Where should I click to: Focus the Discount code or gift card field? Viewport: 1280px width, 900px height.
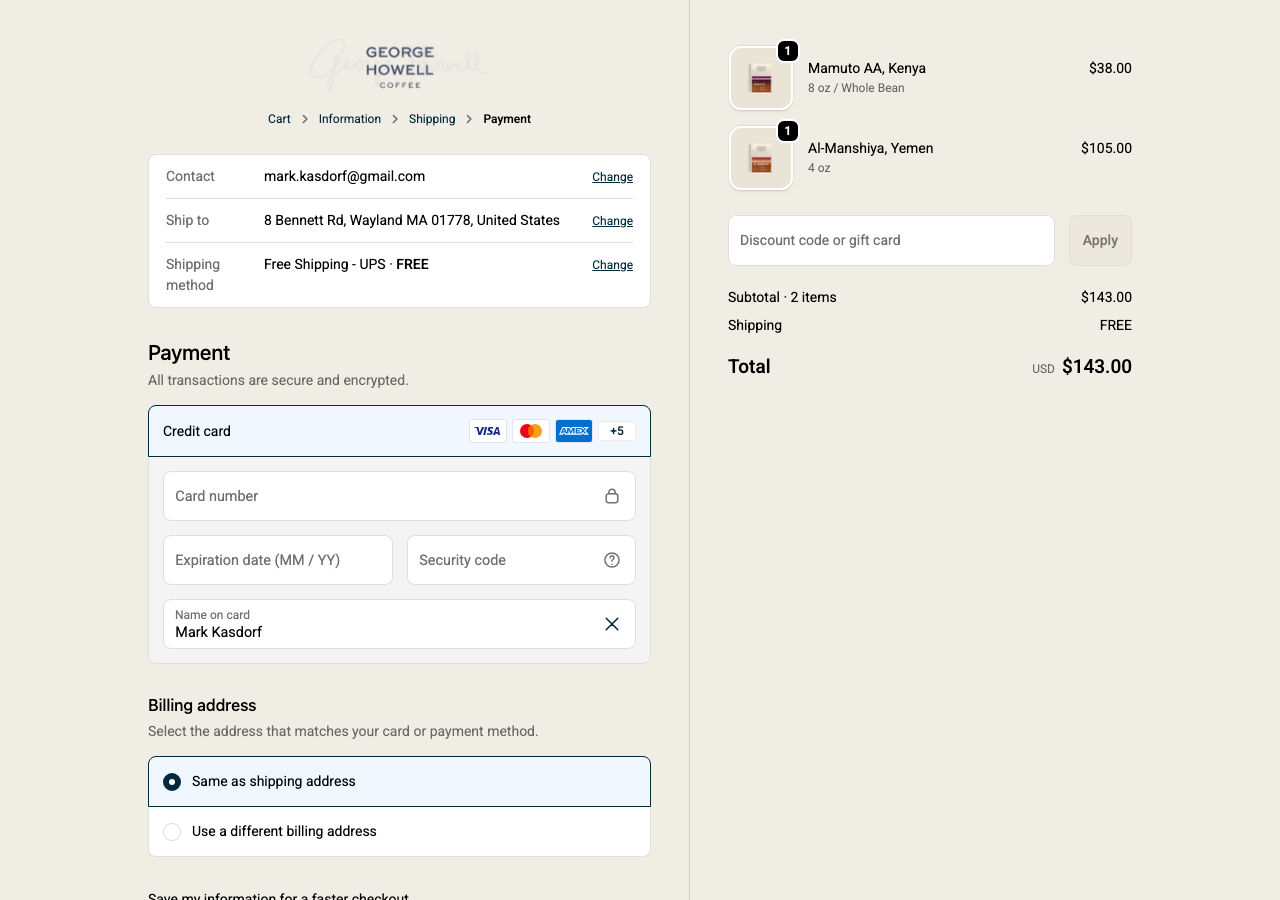tap(891, 240)
